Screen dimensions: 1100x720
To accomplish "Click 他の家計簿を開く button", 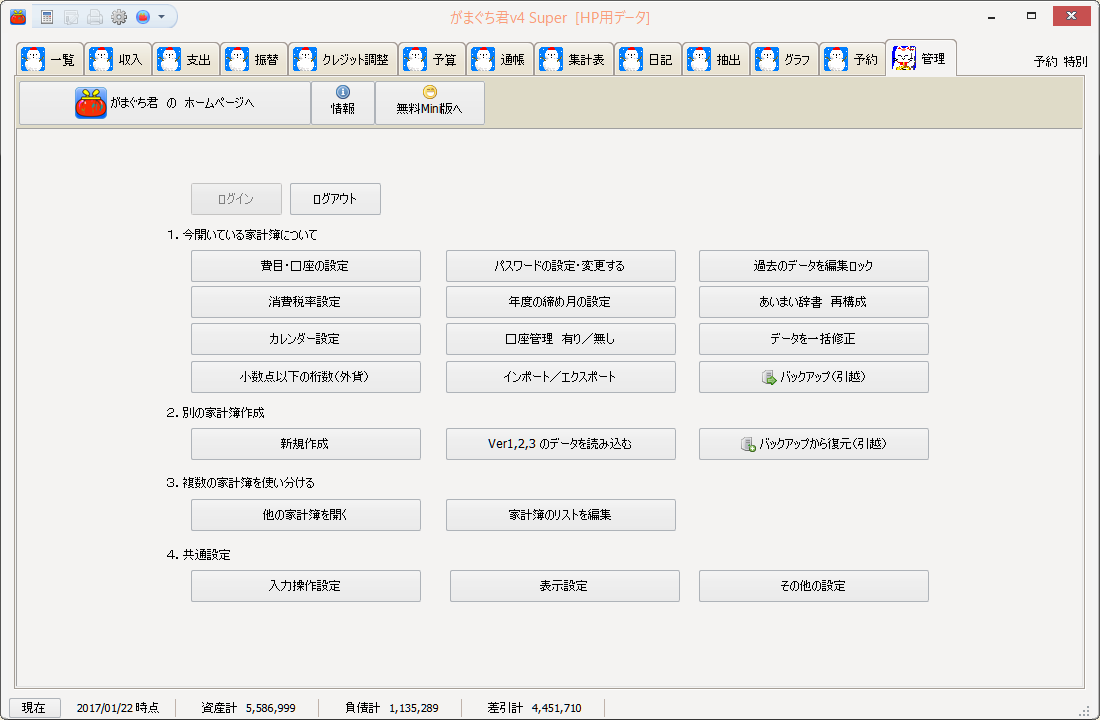I will (x=306, y=515).
